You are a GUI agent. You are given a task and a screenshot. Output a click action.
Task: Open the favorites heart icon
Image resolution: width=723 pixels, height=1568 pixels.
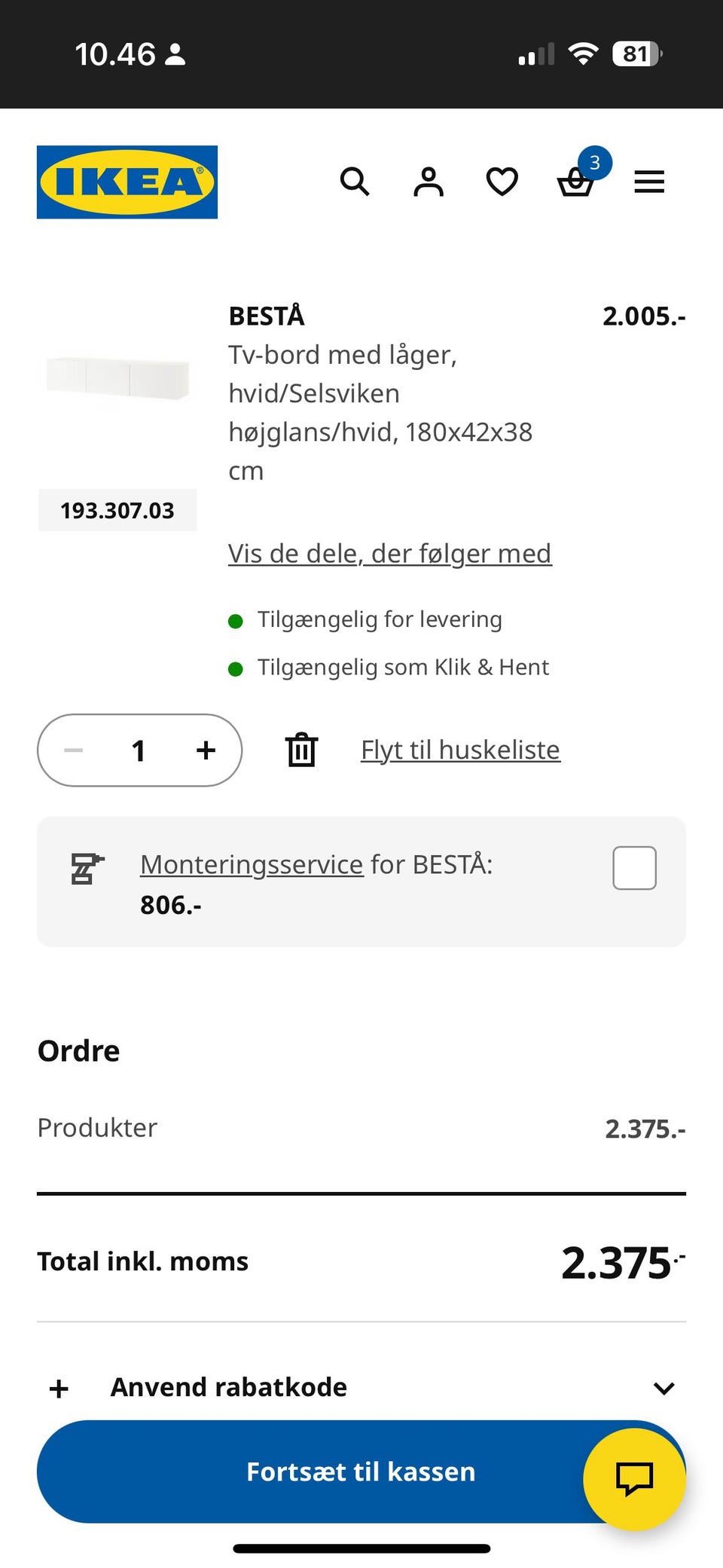(502, 182)
